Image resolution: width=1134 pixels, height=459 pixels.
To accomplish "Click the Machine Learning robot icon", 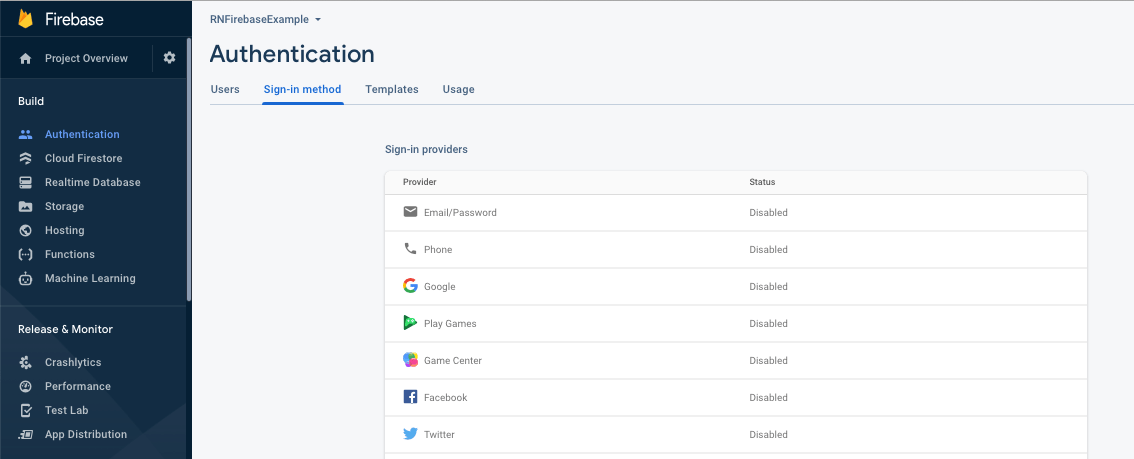I will (25, 278).
